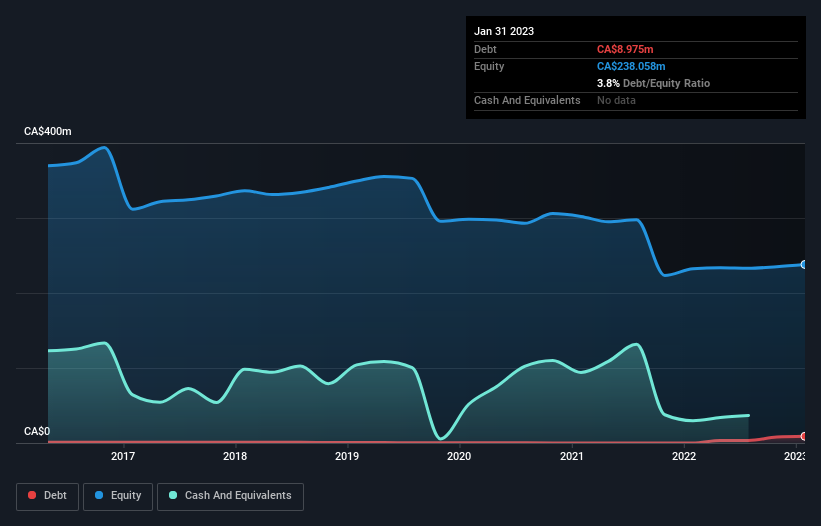
Task: Select the blue Equity endpoint marker
Action: [804, 265]
